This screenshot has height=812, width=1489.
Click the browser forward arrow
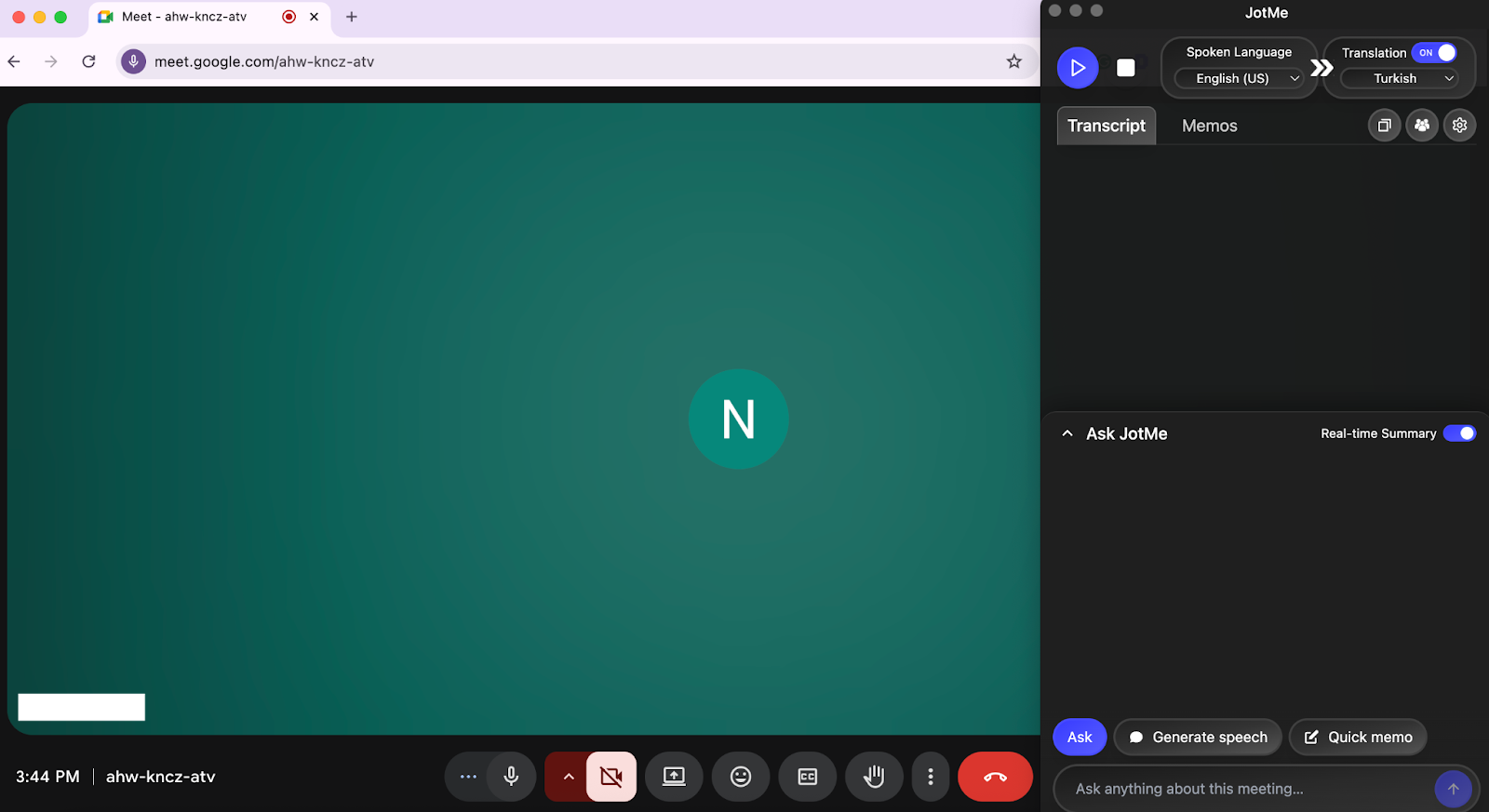point(51,61)
